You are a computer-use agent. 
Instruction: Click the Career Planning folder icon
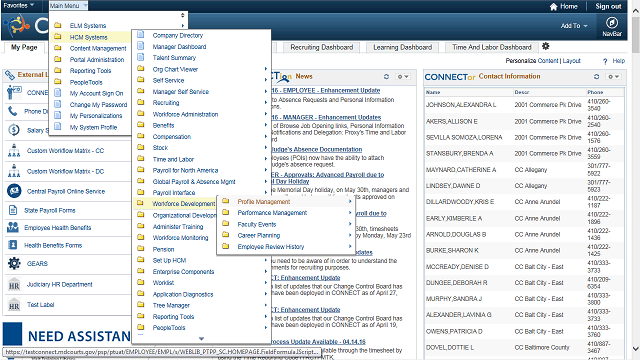click(x=226, y=235)
